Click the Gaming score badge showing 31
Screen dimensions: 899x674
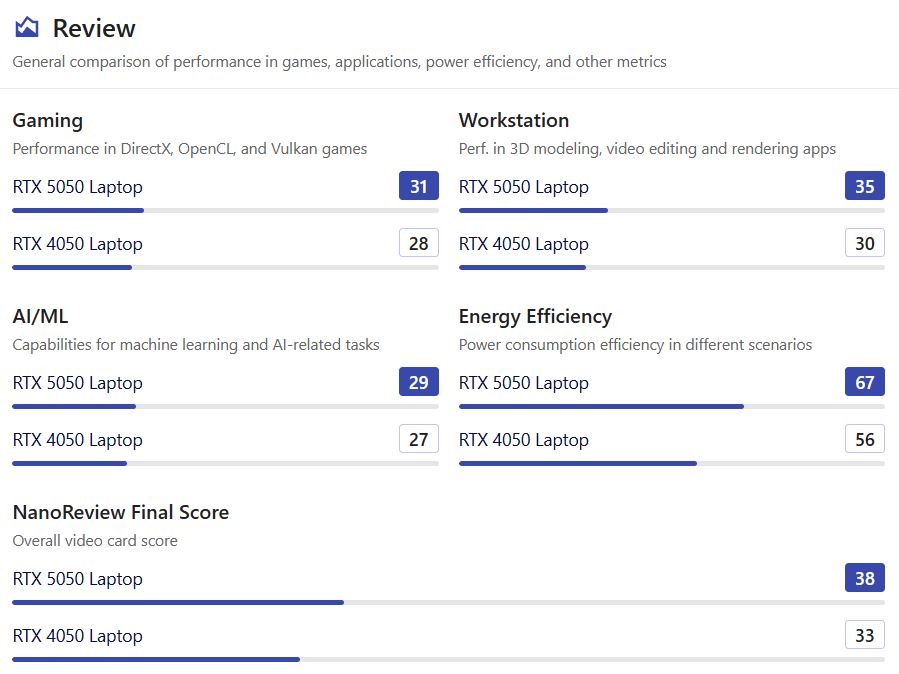pyautogui.click(x=418, y=187)
